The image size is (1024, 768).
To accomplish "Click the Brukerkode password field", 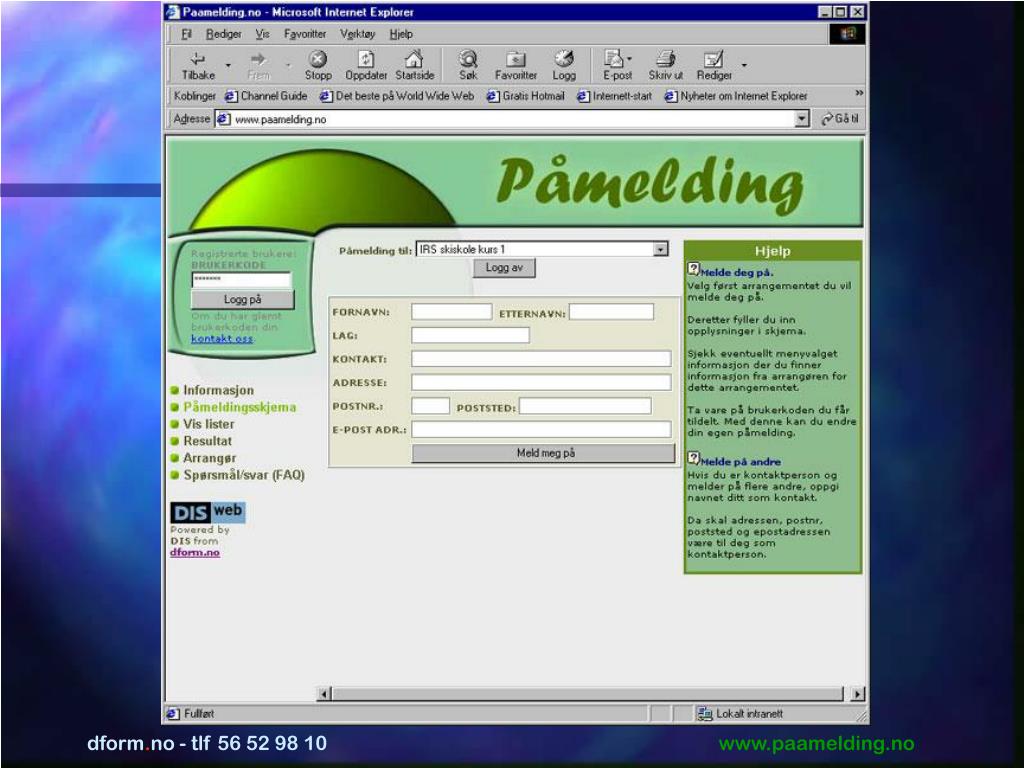I will (241, 280).
